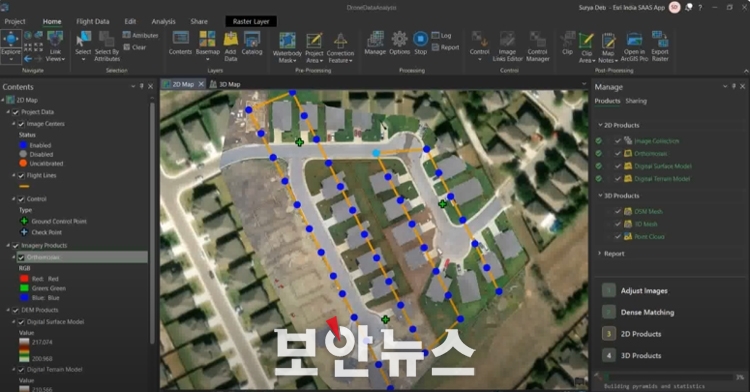This screenshot has height=392, width=750.
Task: Collapse the 2D Products section
Action: click(x=600, y=125)
